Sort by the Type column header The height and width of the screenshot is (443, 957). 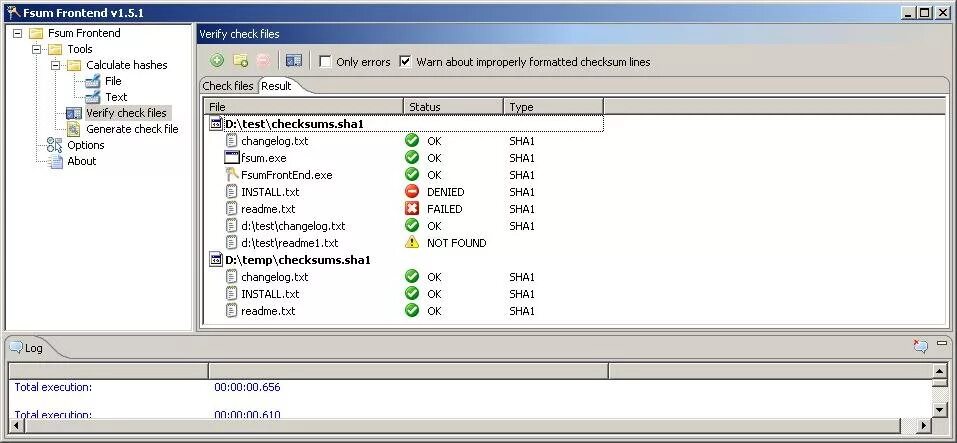[x=554, y=107]
